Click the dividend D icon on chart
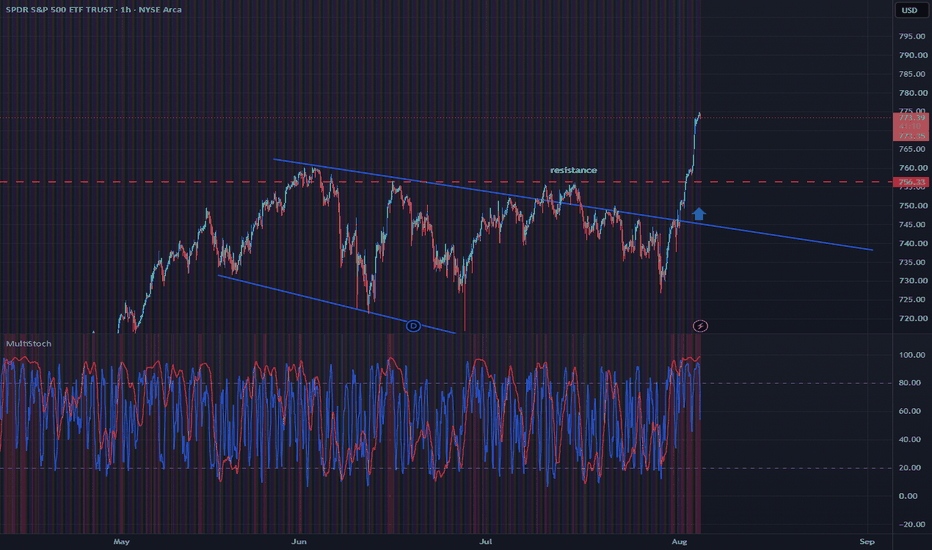The width and height of the screenshot is (932, 550). click(413, 326)
